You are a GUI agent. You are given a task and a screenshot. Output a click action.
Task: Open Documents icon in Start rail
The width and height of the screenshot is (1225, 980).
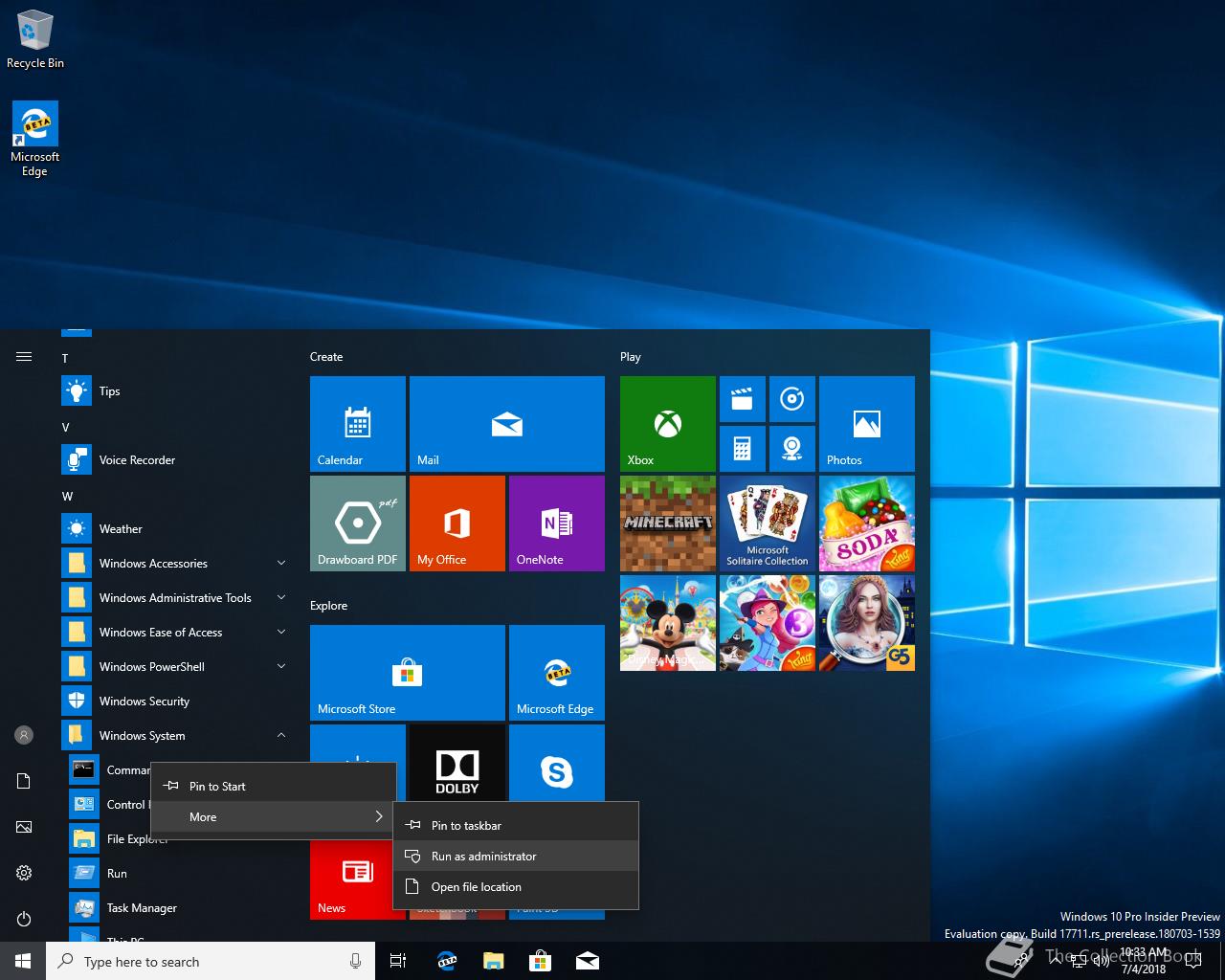(24, 781)
